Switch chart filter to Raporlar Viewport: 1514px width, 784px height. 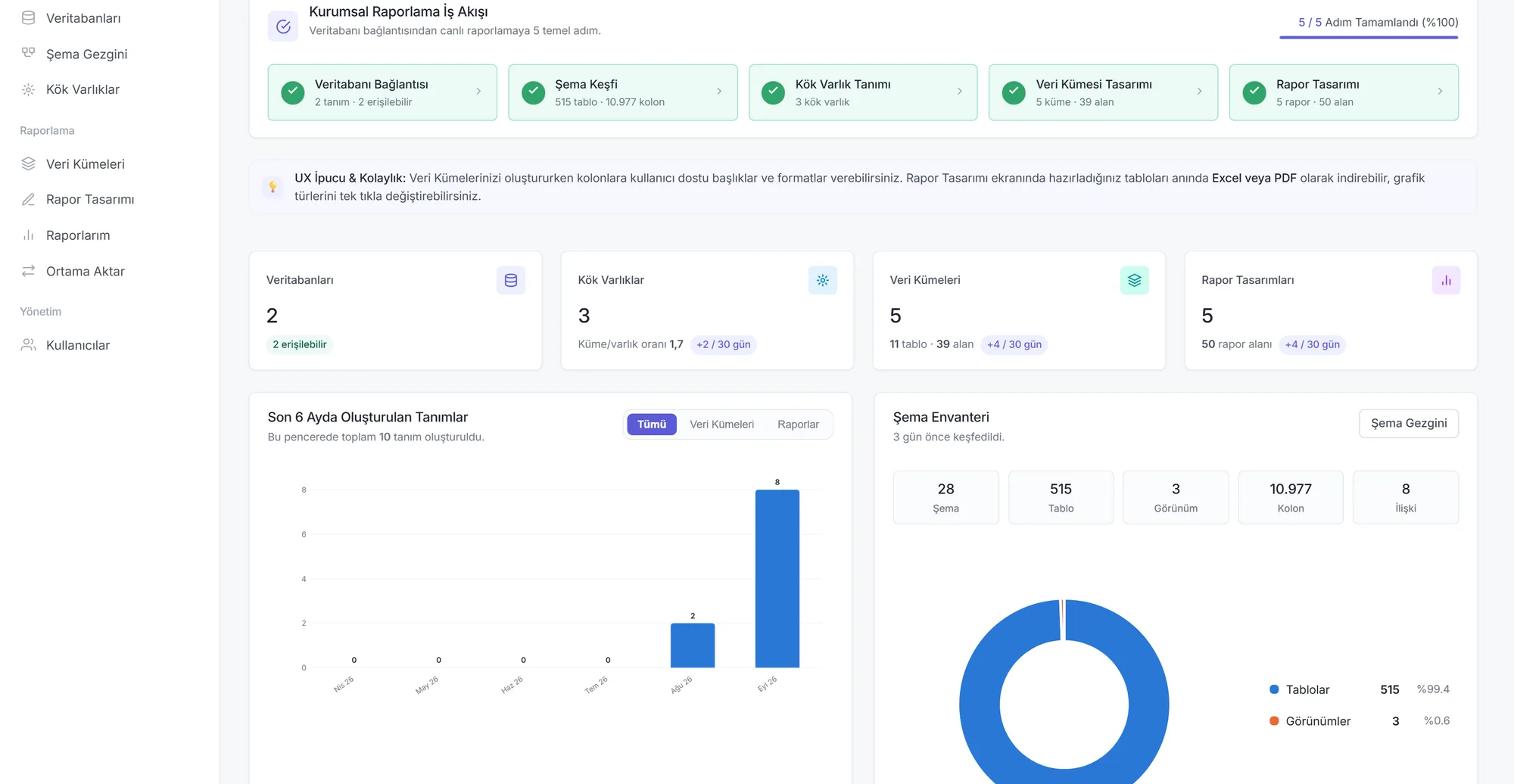click(798, 425)
